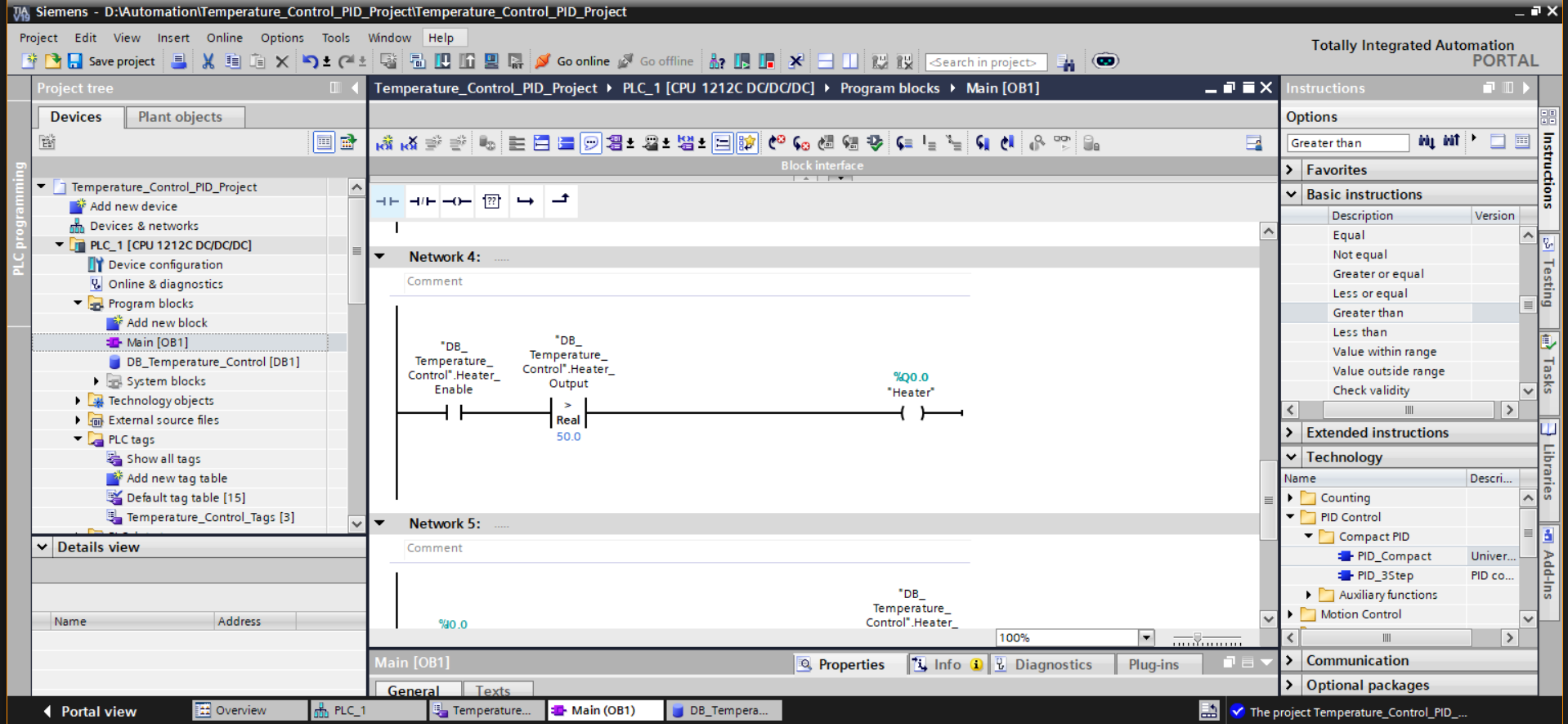Viewport: 1568px width, 724px height.
Task: Click the open project icon
Action: tap(53, 61)
